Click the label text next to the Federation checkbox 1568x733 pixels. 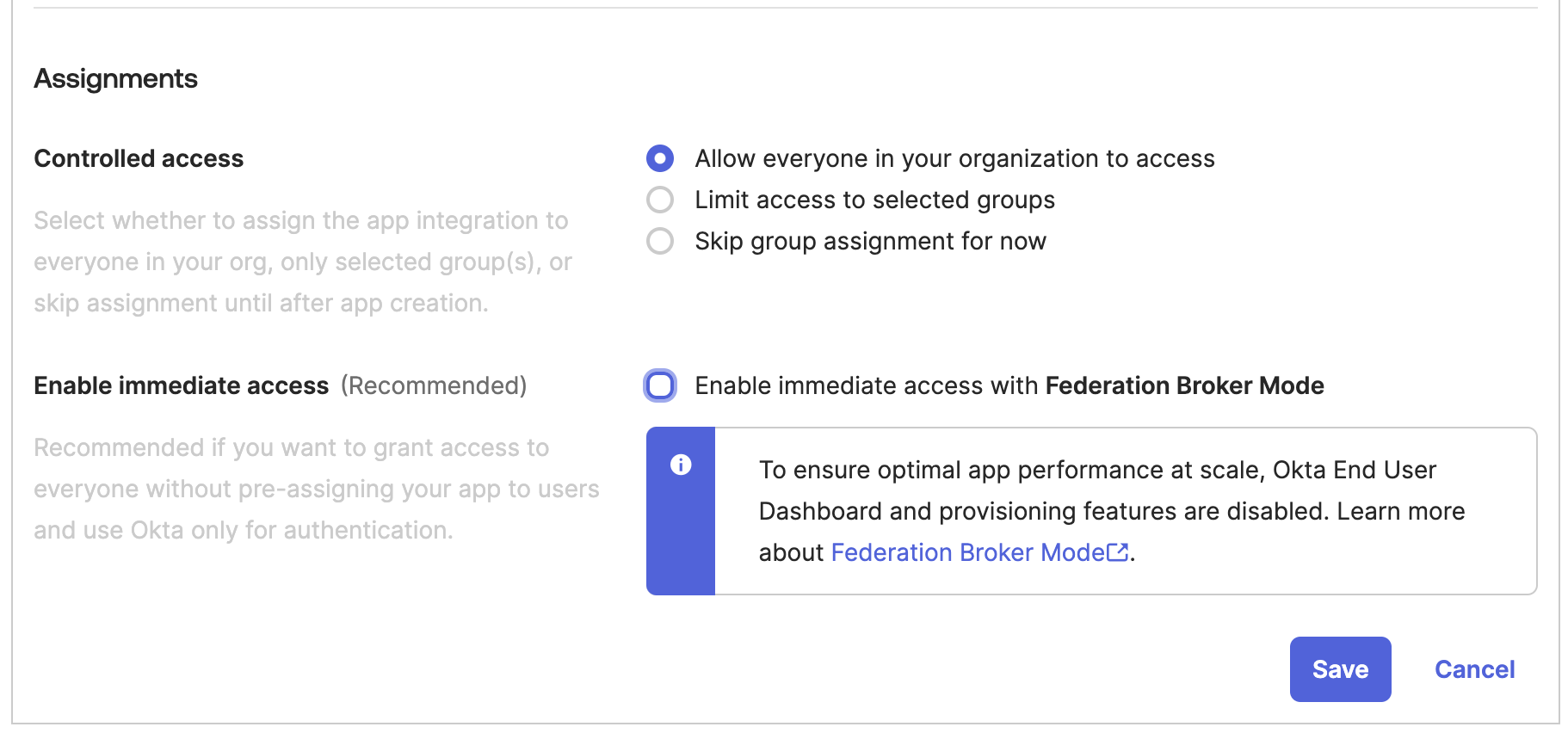(x=1008, y=385)
